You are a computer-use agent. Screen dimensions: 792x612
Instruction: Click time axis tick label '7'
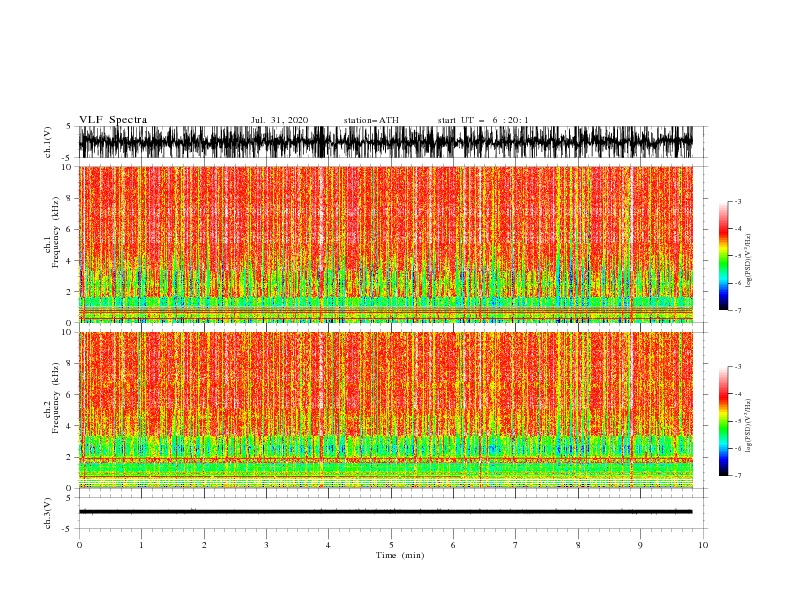515,545
